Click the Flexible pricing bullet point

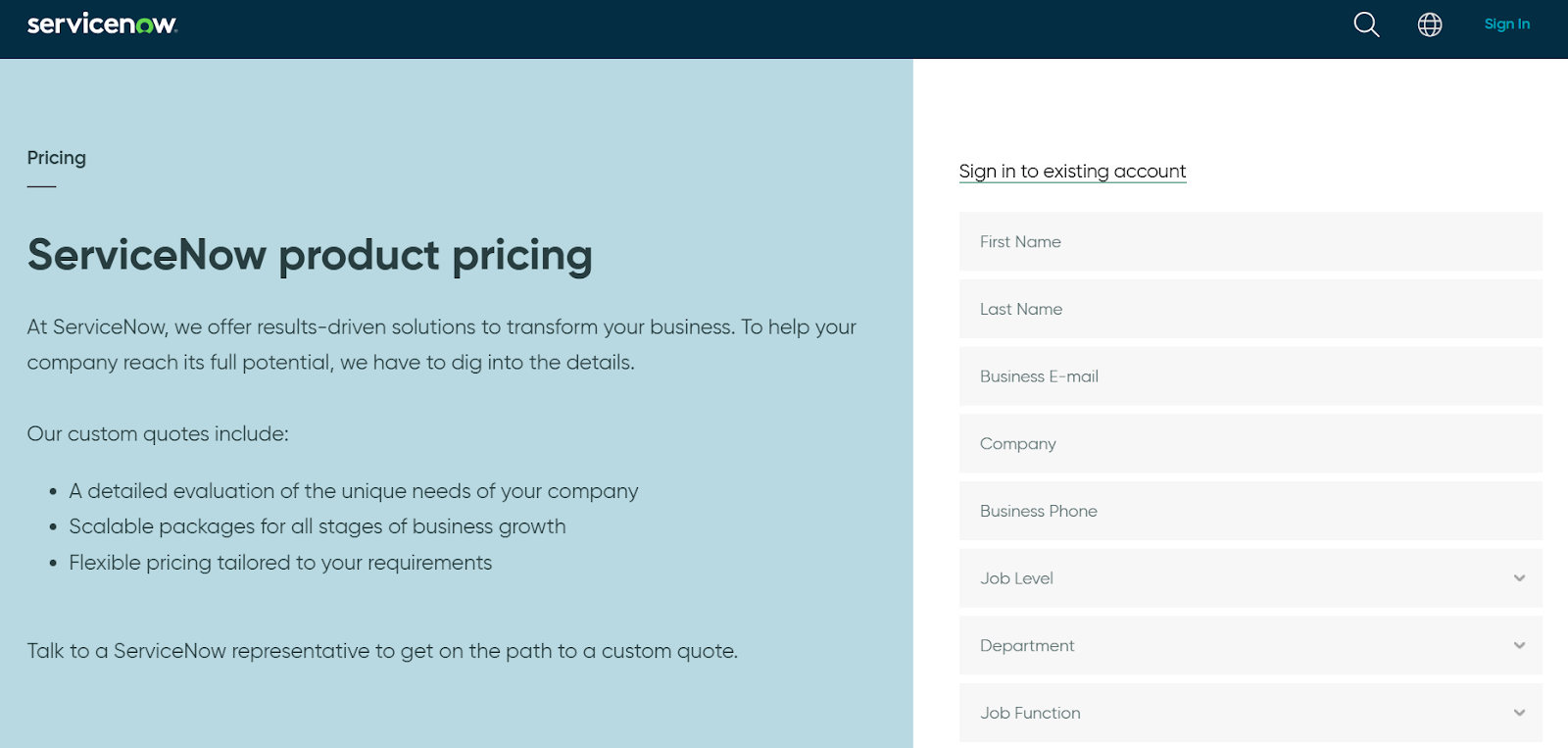280,563
